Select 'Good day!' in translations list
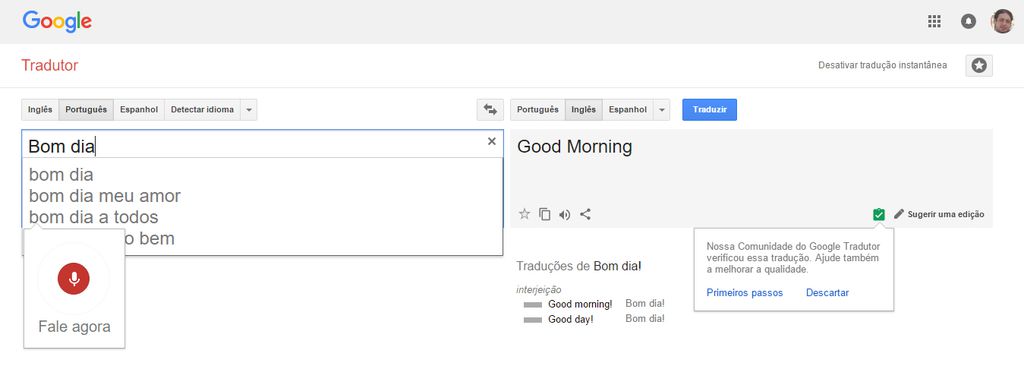Screen dimensions: 1024x366 571,320
